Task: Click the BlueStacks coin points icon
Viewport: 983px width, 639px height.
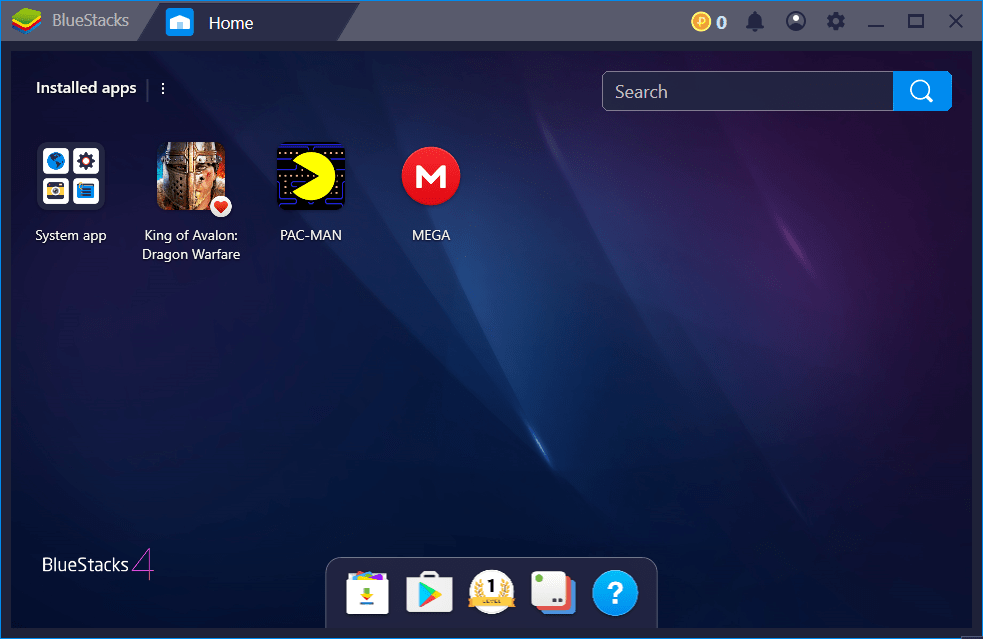Action: 700,22
